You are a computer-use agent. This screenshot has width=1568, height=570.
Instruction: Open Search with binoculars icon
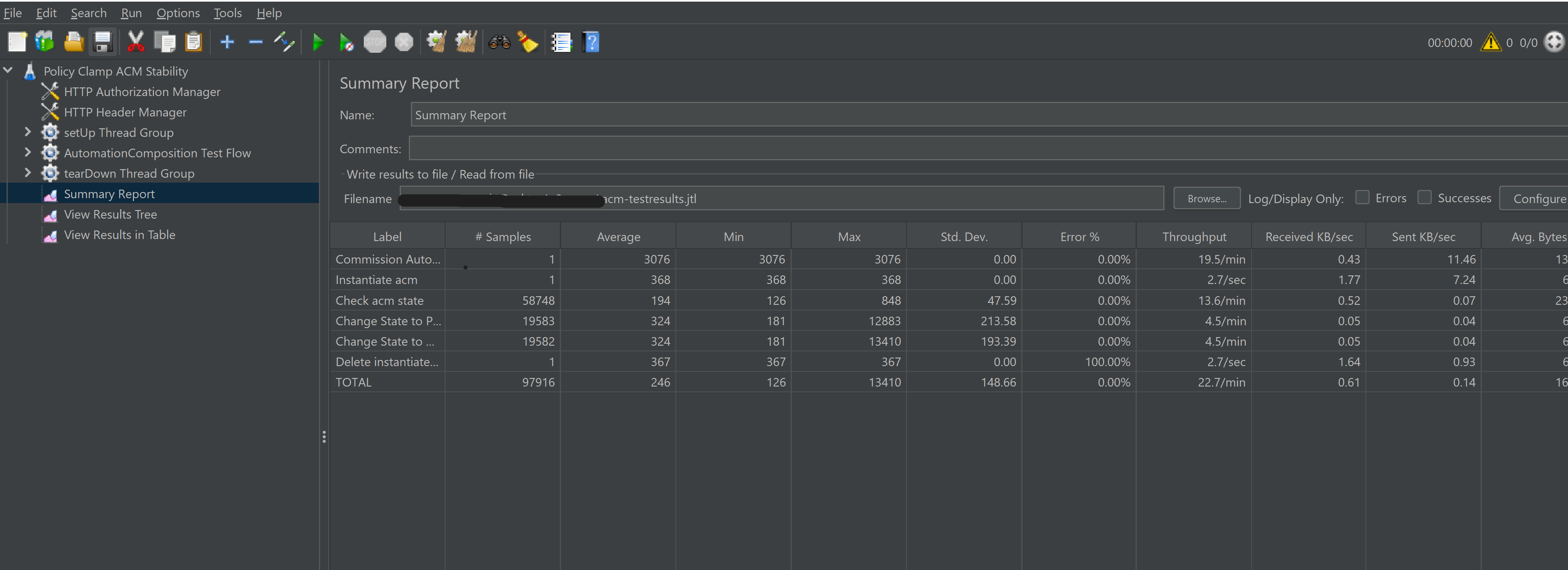[499, 42]
